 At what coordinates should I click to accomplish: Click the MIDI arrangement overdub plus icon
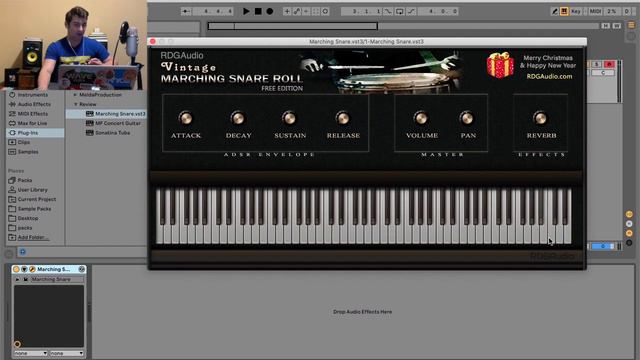click(287, 11)
